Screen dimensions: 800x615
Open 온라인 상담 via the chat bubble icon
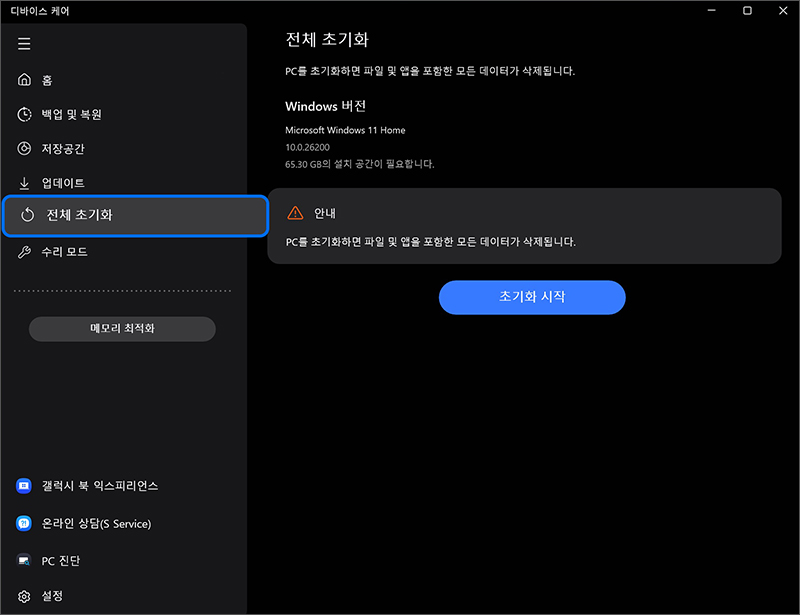24,523
